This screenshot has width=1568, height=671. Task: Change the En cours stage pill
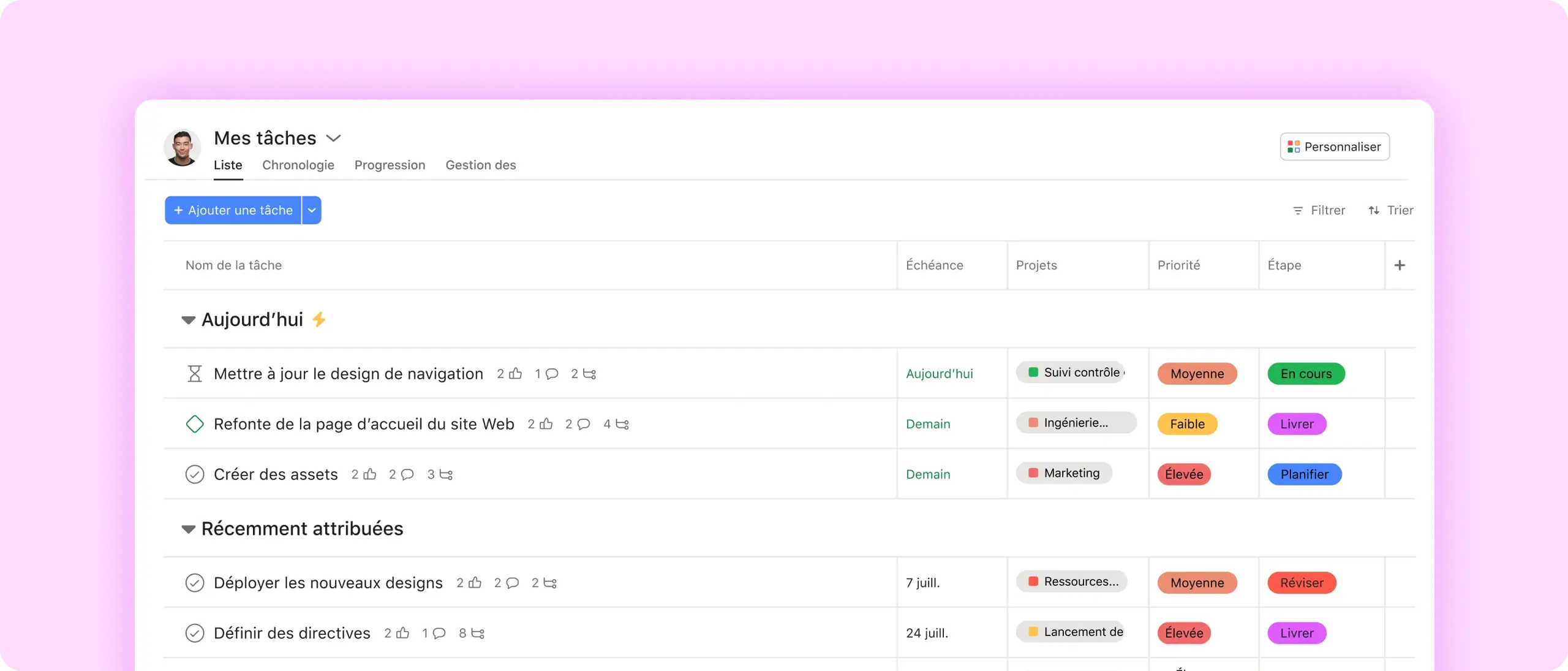coord(1306,374)
